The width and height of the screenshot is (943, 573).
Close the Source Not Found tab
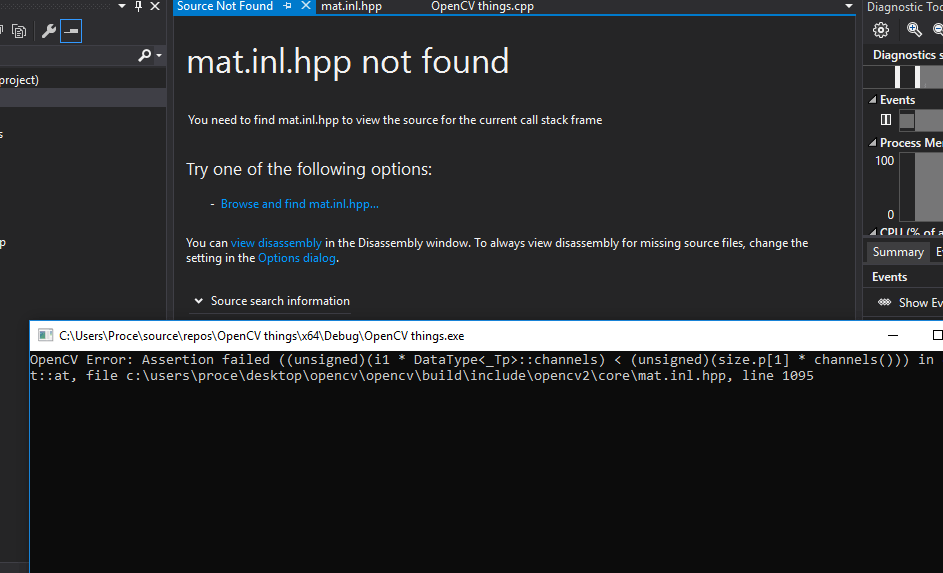tap(306, 6)
